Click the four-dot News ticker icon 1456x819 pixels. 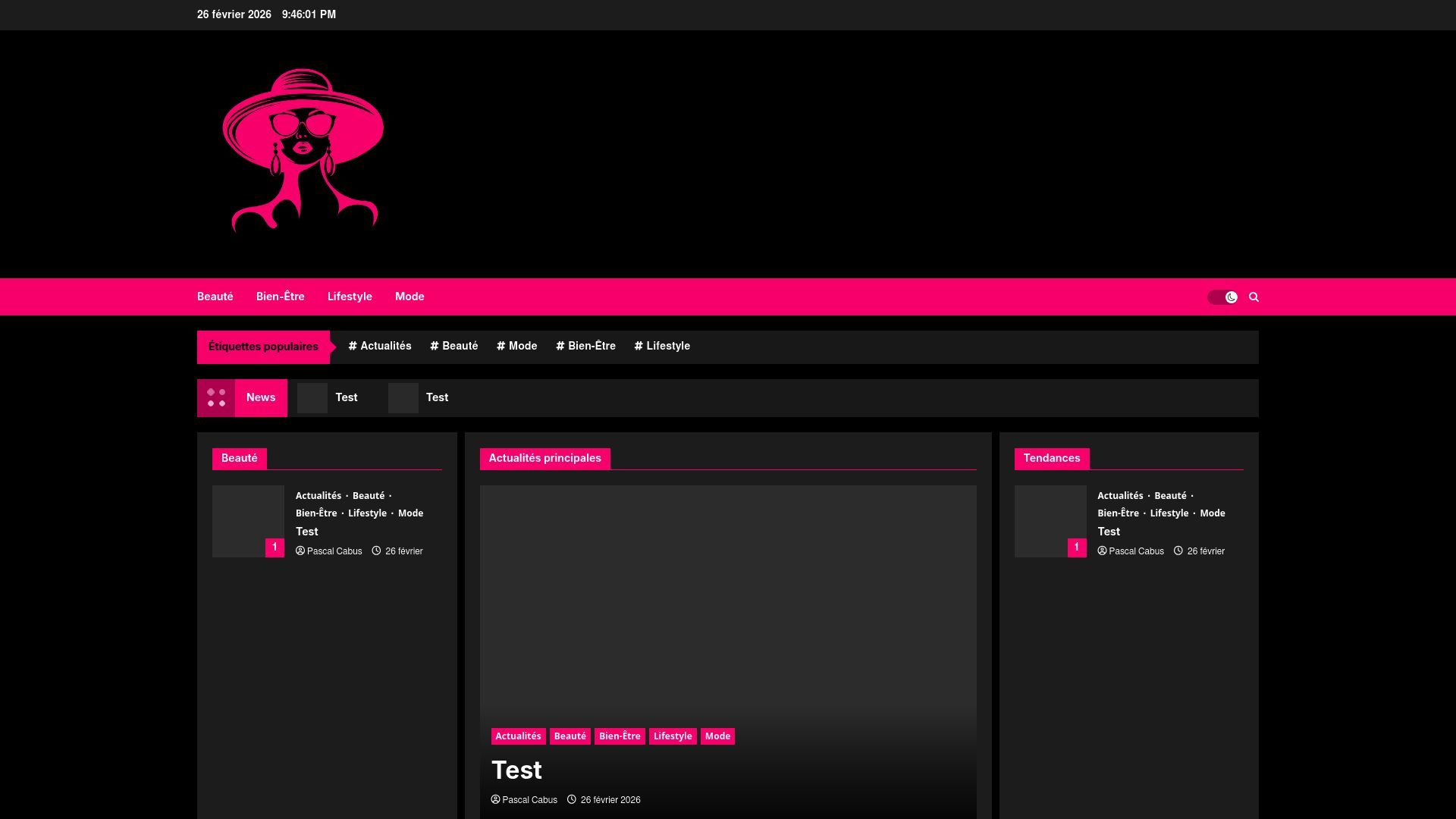(216, 398)
